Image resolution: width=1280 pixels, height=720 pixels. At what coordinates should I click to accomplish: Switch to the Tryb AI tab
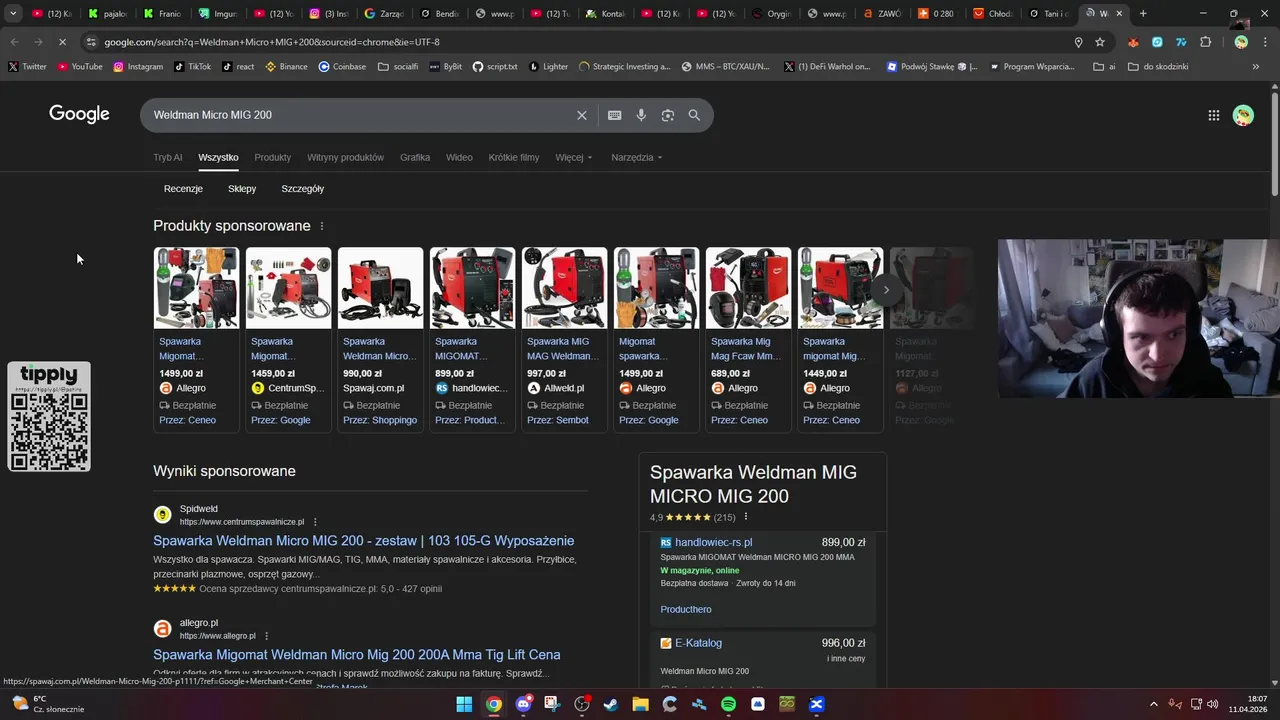[168, 157]
